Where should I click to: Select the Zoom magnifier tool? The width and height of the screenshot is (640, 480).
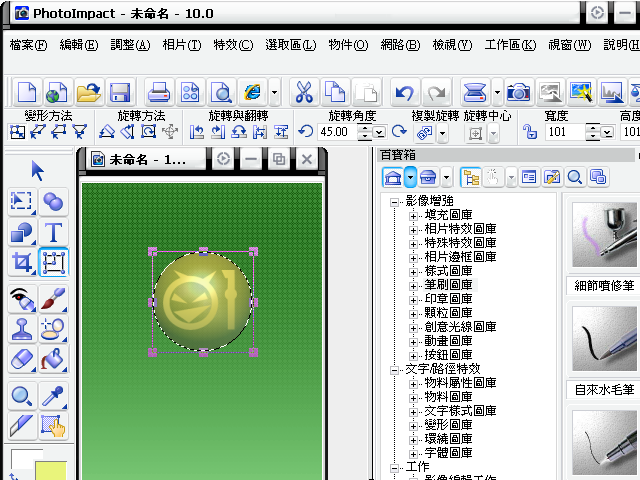click(22, 396)
